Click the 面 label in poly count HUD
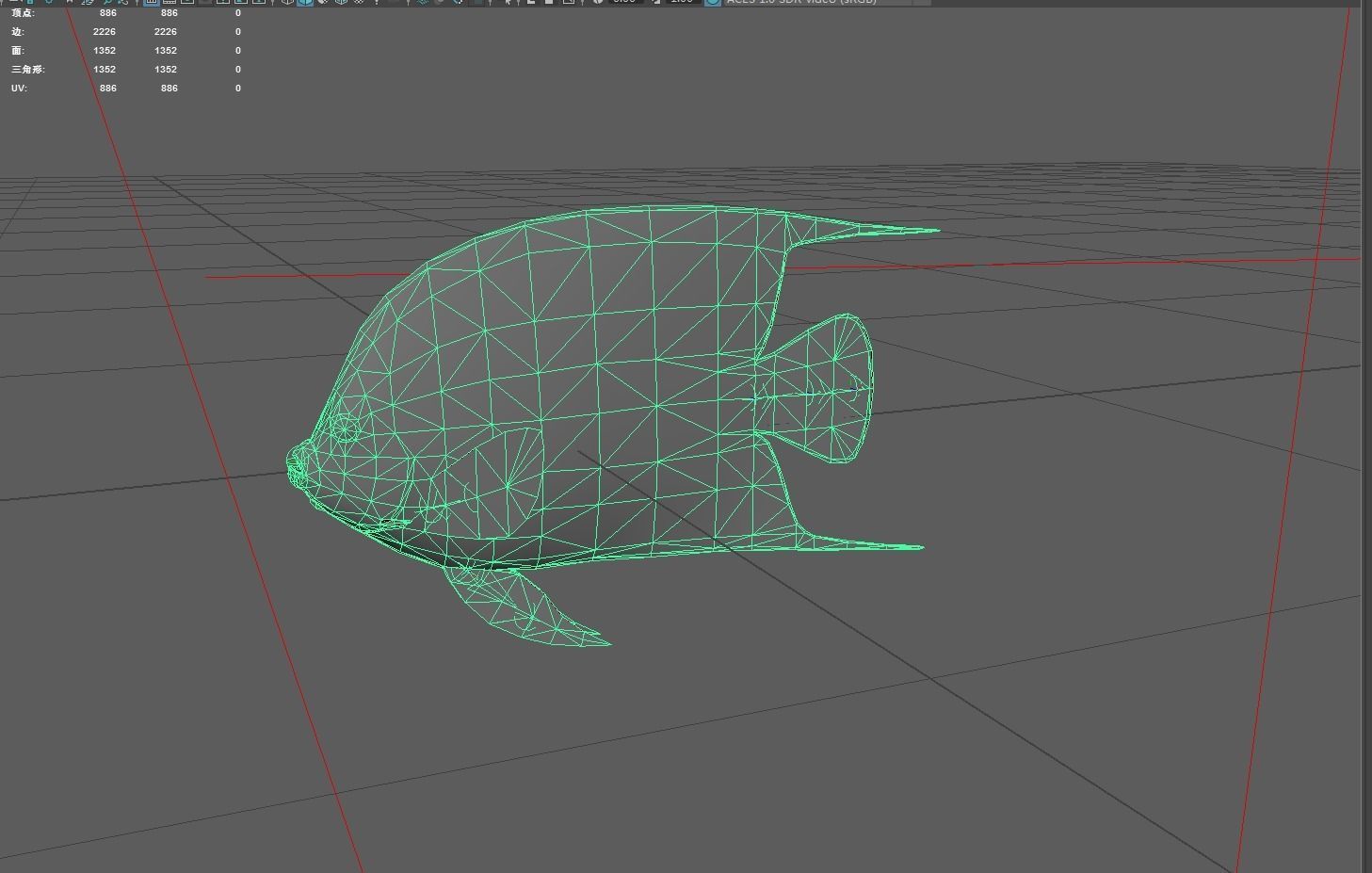This screenshot has width=1372, height=873. point(17,51)
